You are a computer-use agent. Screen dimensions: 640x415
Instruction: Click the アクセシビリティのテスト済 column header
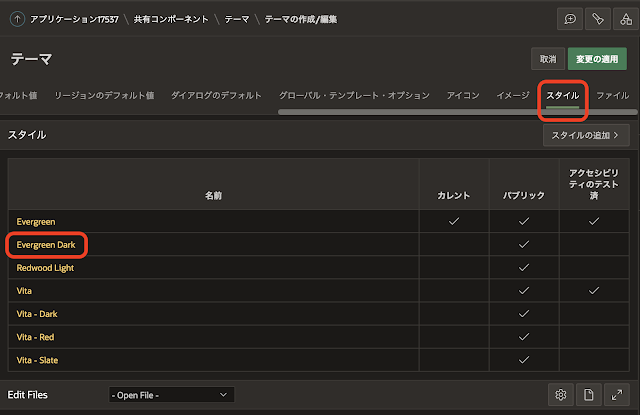(594, 184)
